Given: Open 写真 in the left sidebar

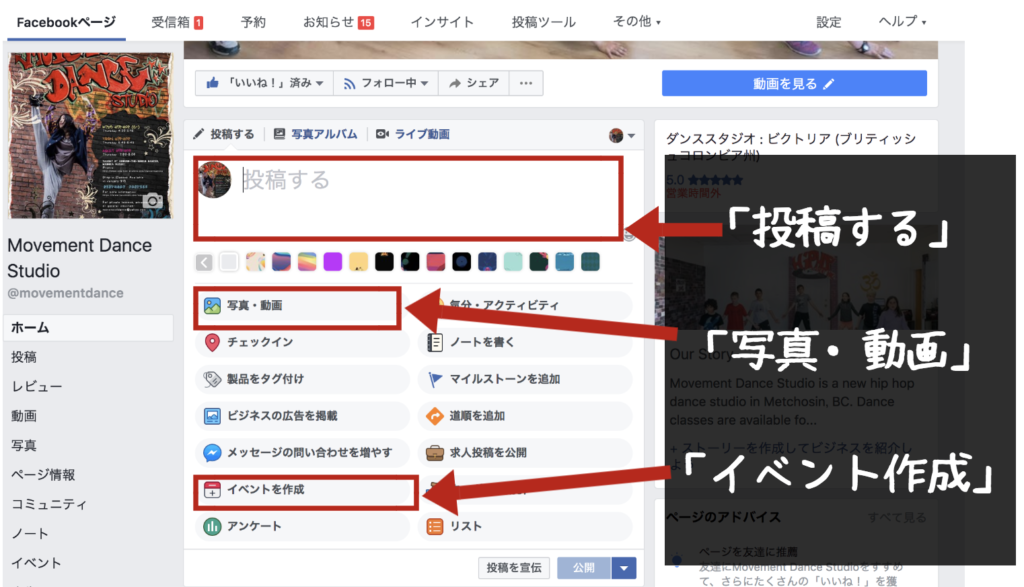Looking at the screenshot, I should coord(24,445).
